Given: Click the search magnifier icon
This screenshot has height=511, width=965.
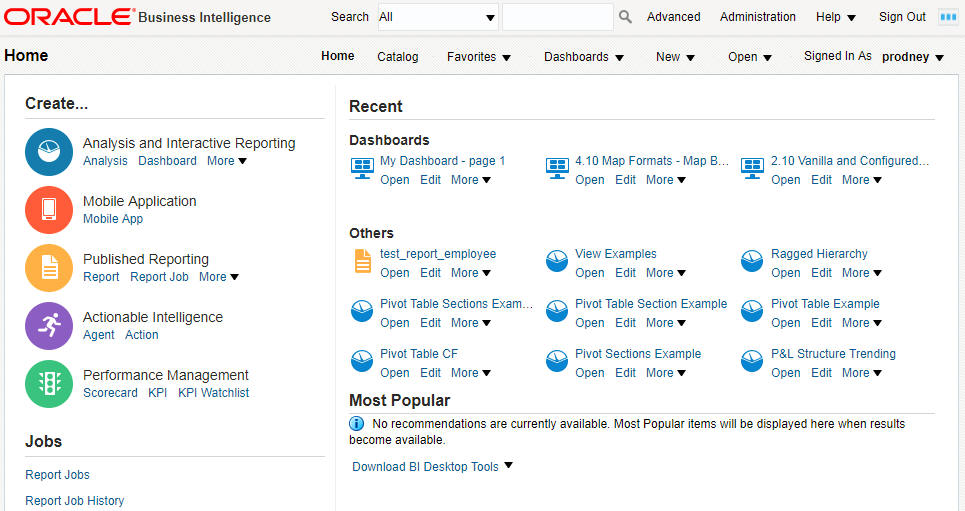Looking at the screenshot, I should [x=625, y=17].
